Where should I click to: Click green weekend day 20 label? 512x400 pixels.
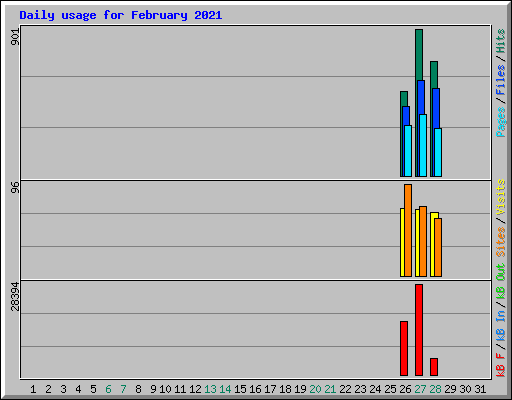coord(315,389)
